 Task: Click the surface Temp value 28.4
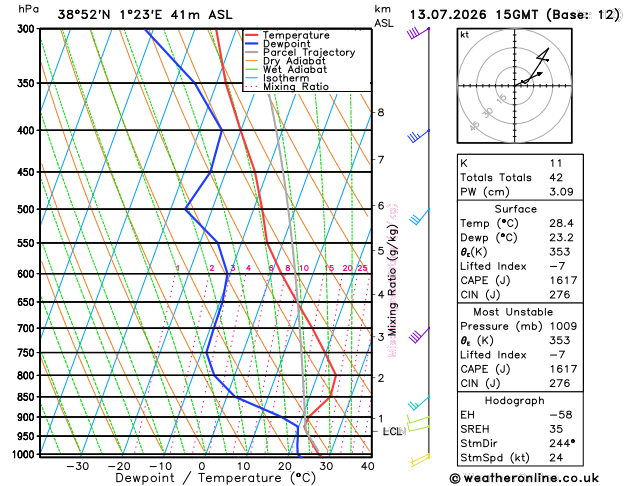tap(561, 223)
